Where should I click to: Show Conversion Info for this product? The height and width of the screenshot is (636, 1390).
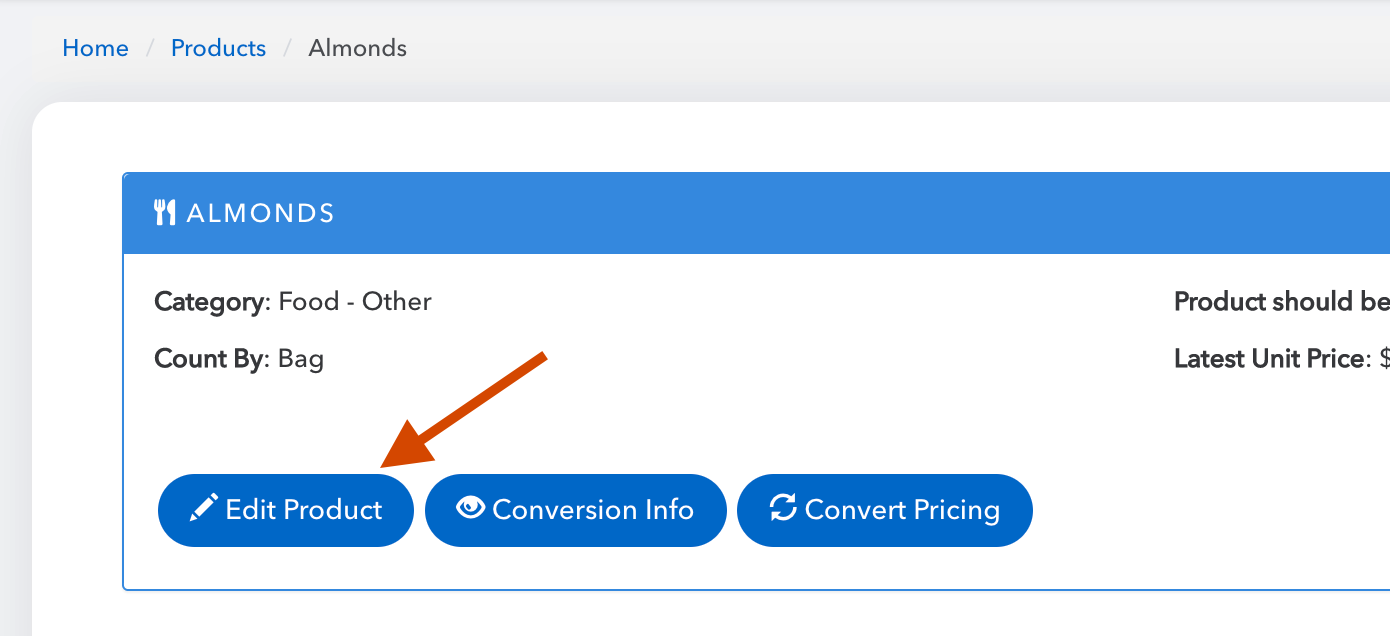[x=575, y=510]
